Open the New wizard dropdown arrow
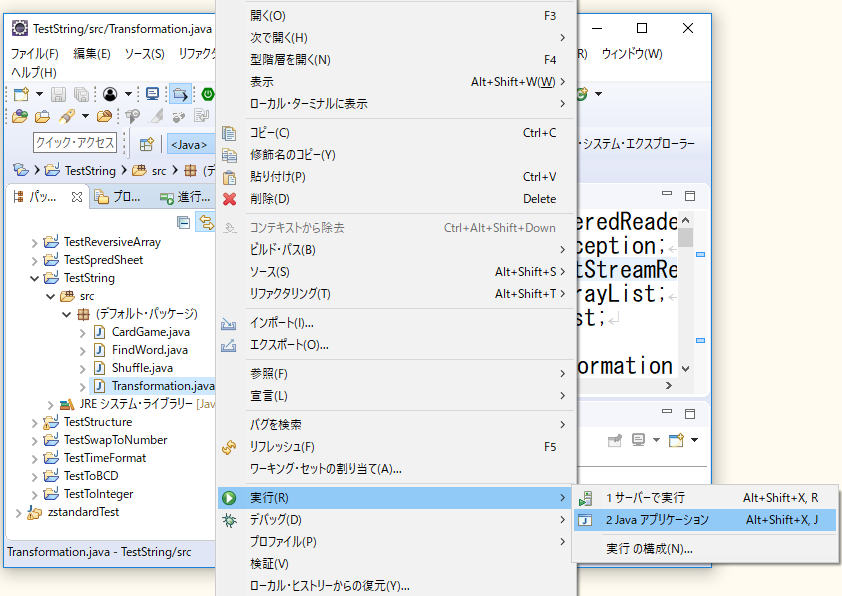 pyautogui.click(x=39, y=95)
